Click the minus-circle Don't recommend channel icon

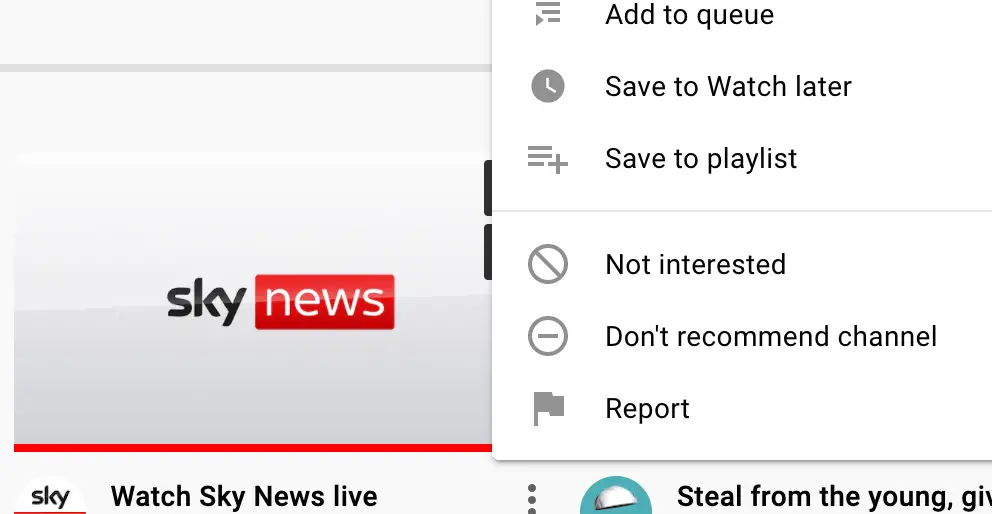[x=547, y=337]
